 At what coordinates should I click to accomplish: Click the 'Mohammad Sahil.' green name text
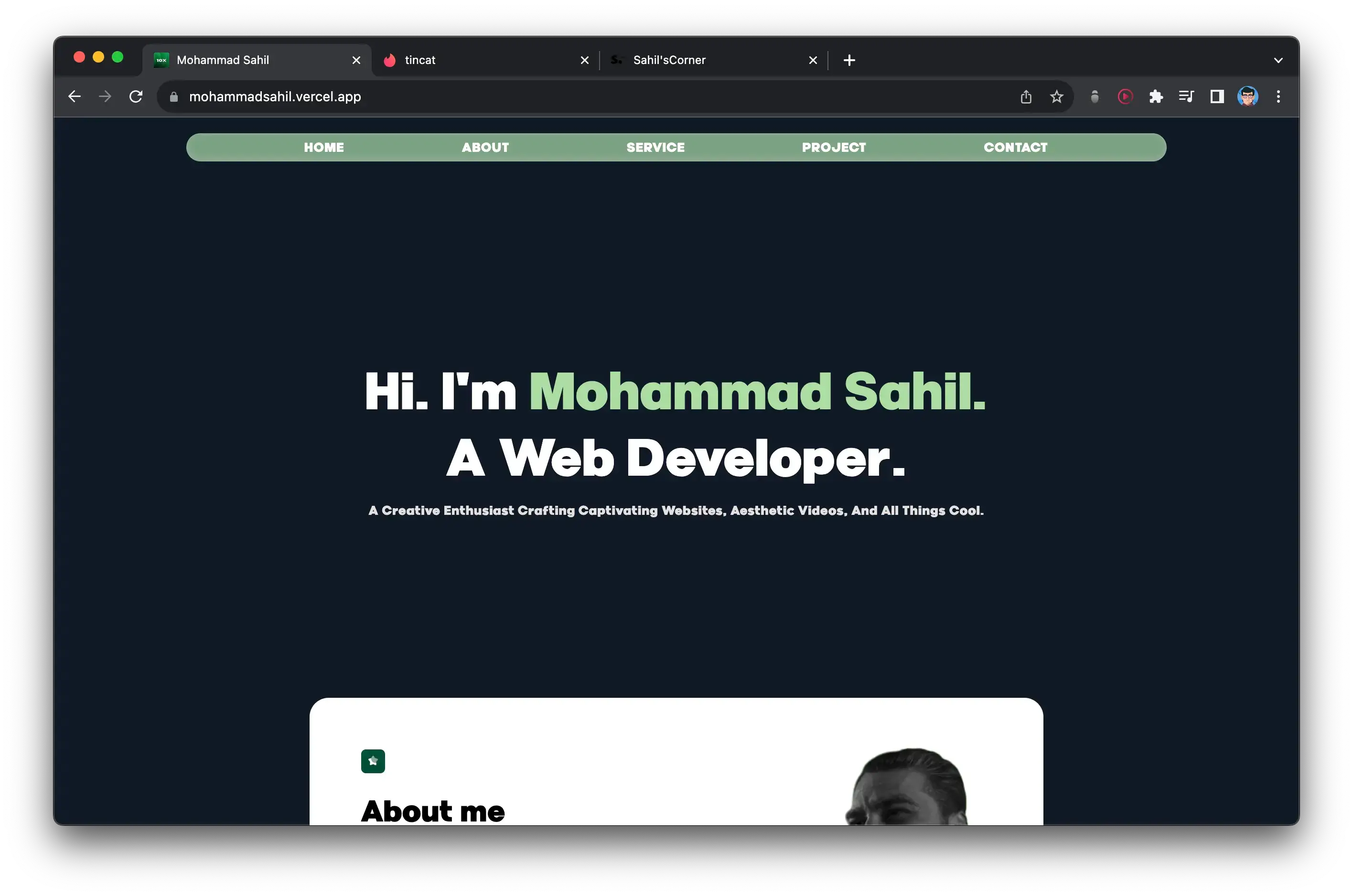point(757,392)
